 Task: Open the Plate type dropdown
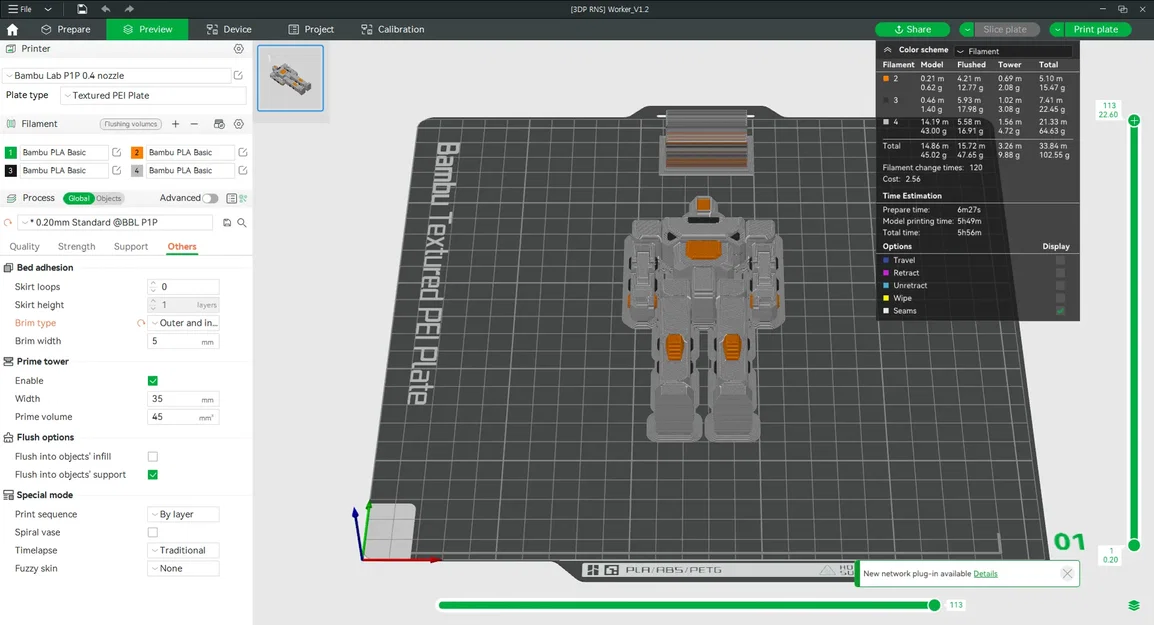pos(152,94)
